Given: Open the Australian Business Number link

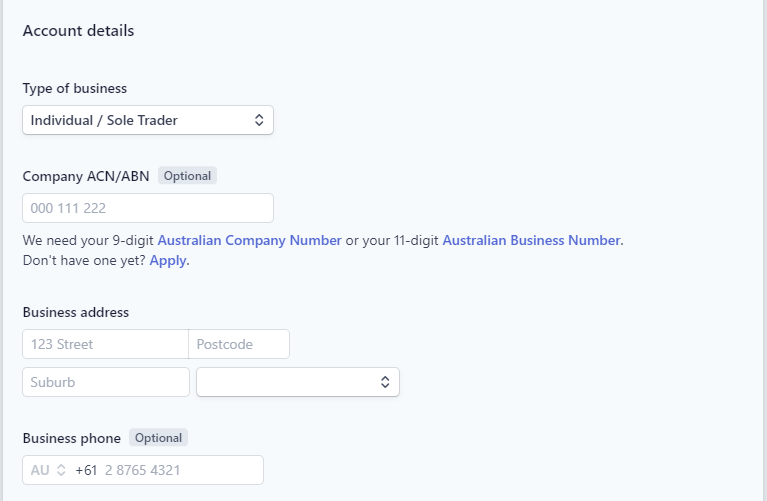Looking at the screenshot, I should pyautogui.click(x=531, y=240).
